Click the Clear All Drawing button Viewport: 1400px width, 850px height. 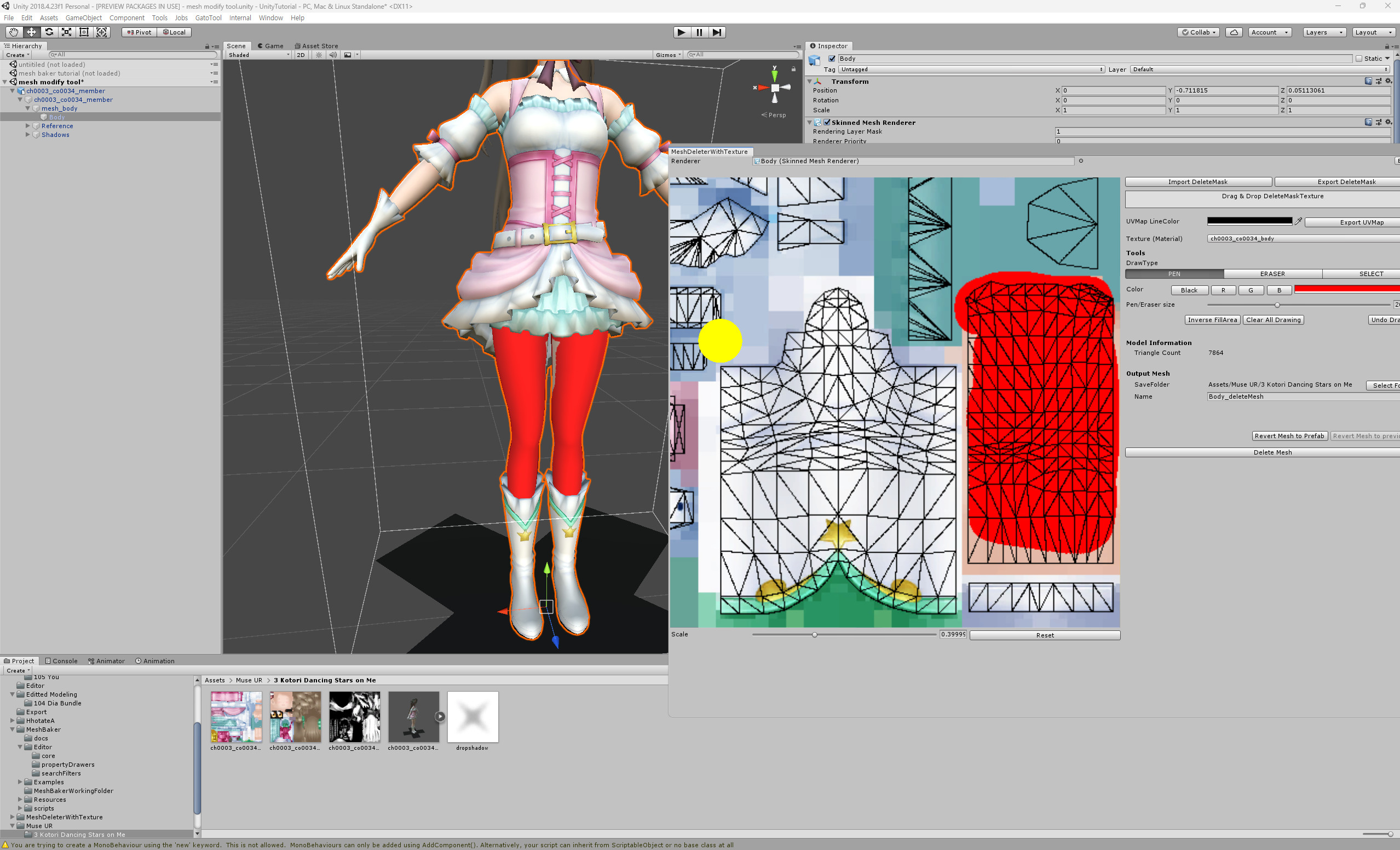pos(1273,319)
